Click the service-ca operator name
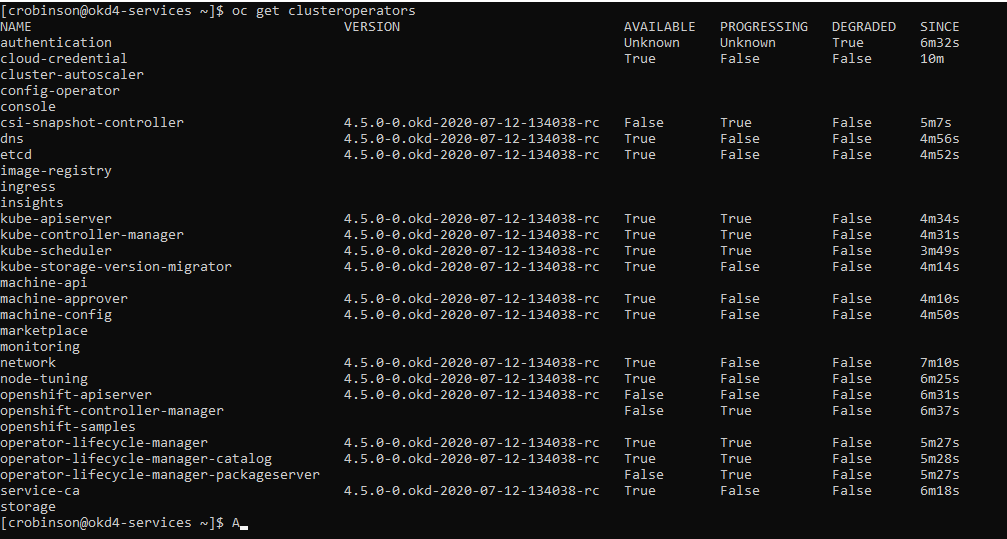Viewport: 1007px width, 539px height. tap(40, 491)
